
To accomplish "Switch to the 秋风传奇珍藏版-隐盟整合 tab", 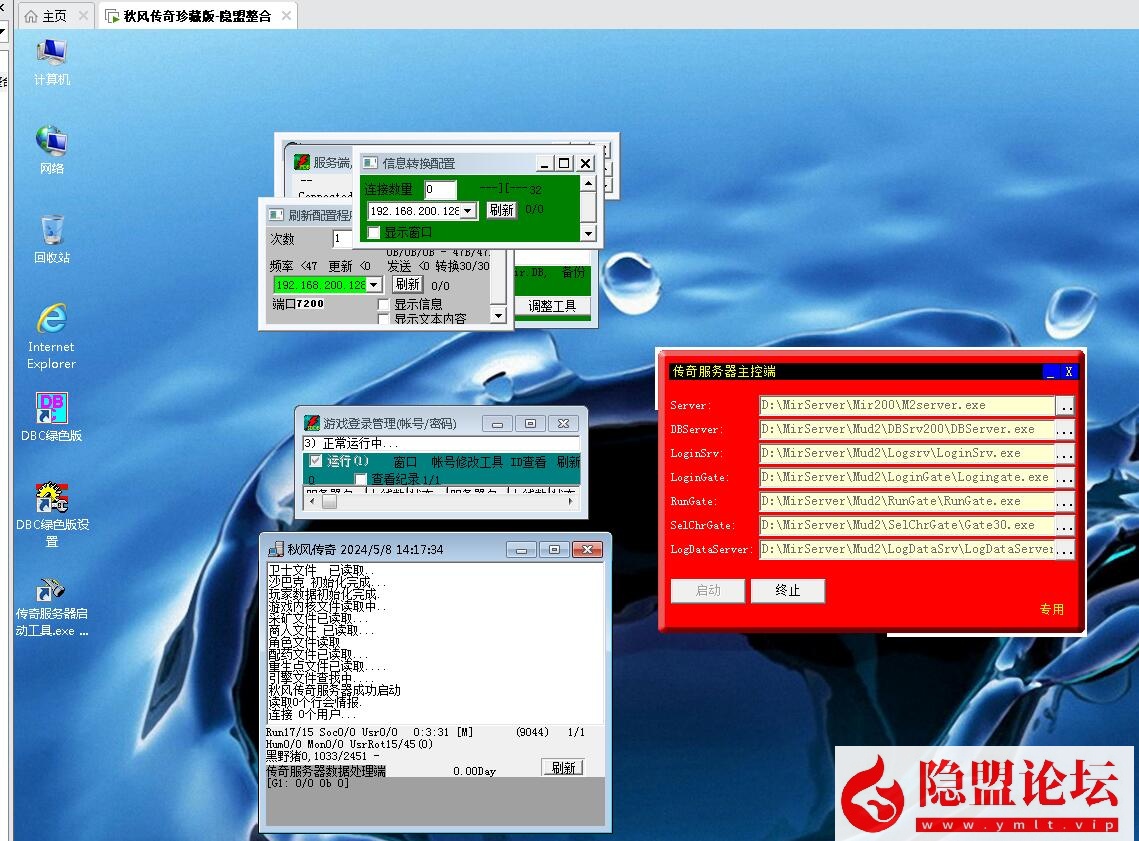I will point(198,16).
